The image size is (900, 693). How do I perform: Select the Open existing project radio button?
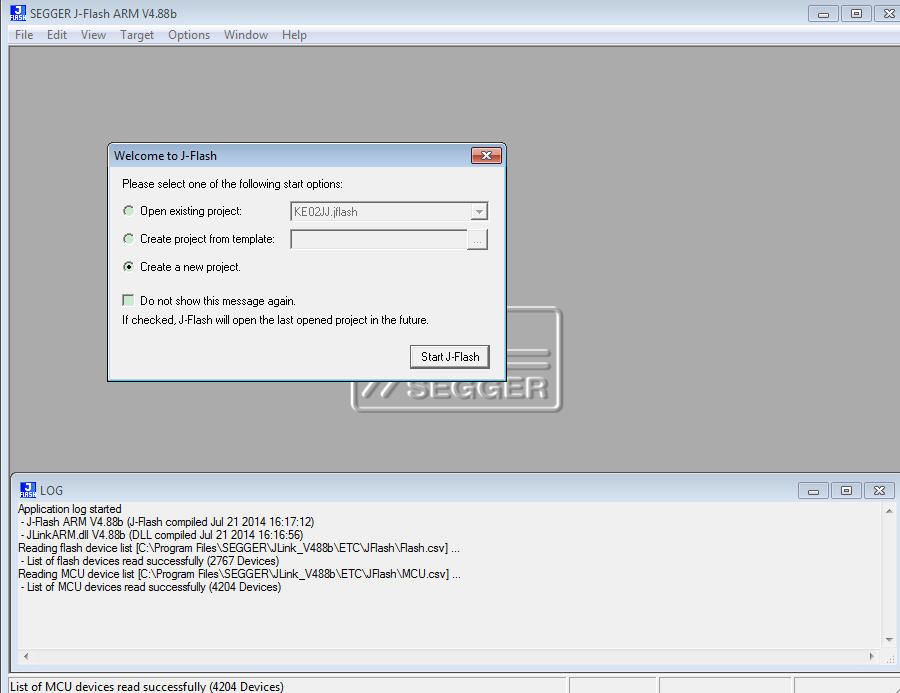pyautogui.click(x=129, y=211)
